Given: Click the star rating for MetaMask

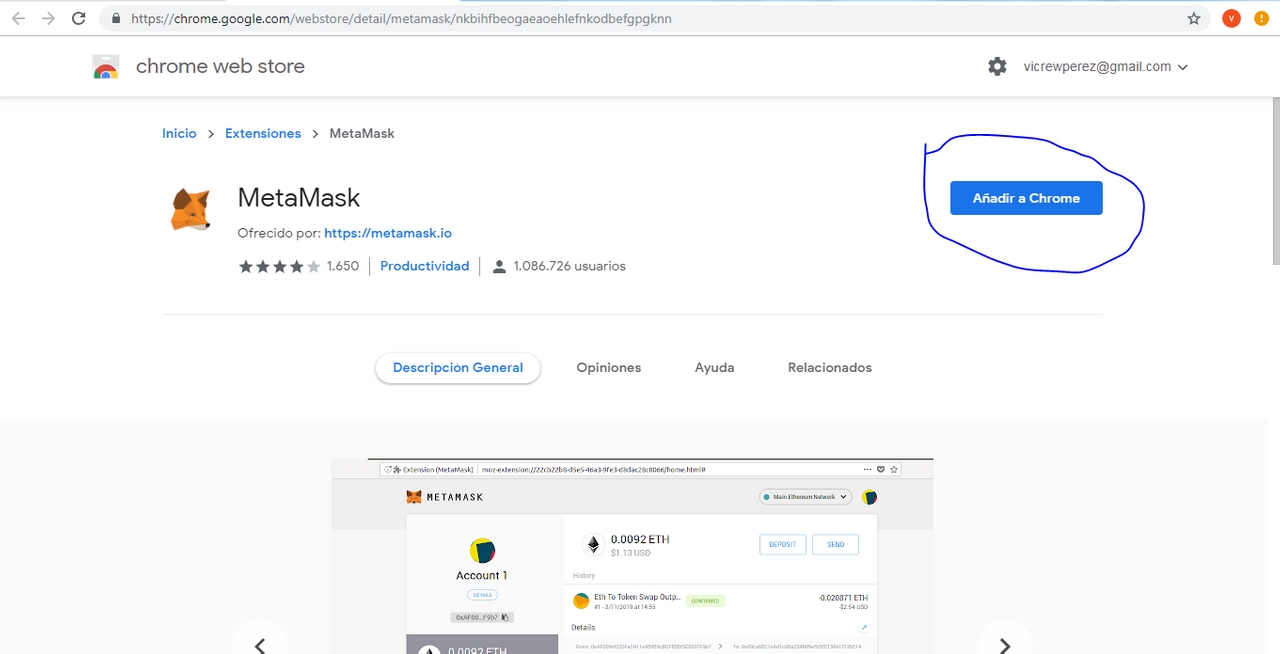Looking at the screenshot, I should [279, 266].
